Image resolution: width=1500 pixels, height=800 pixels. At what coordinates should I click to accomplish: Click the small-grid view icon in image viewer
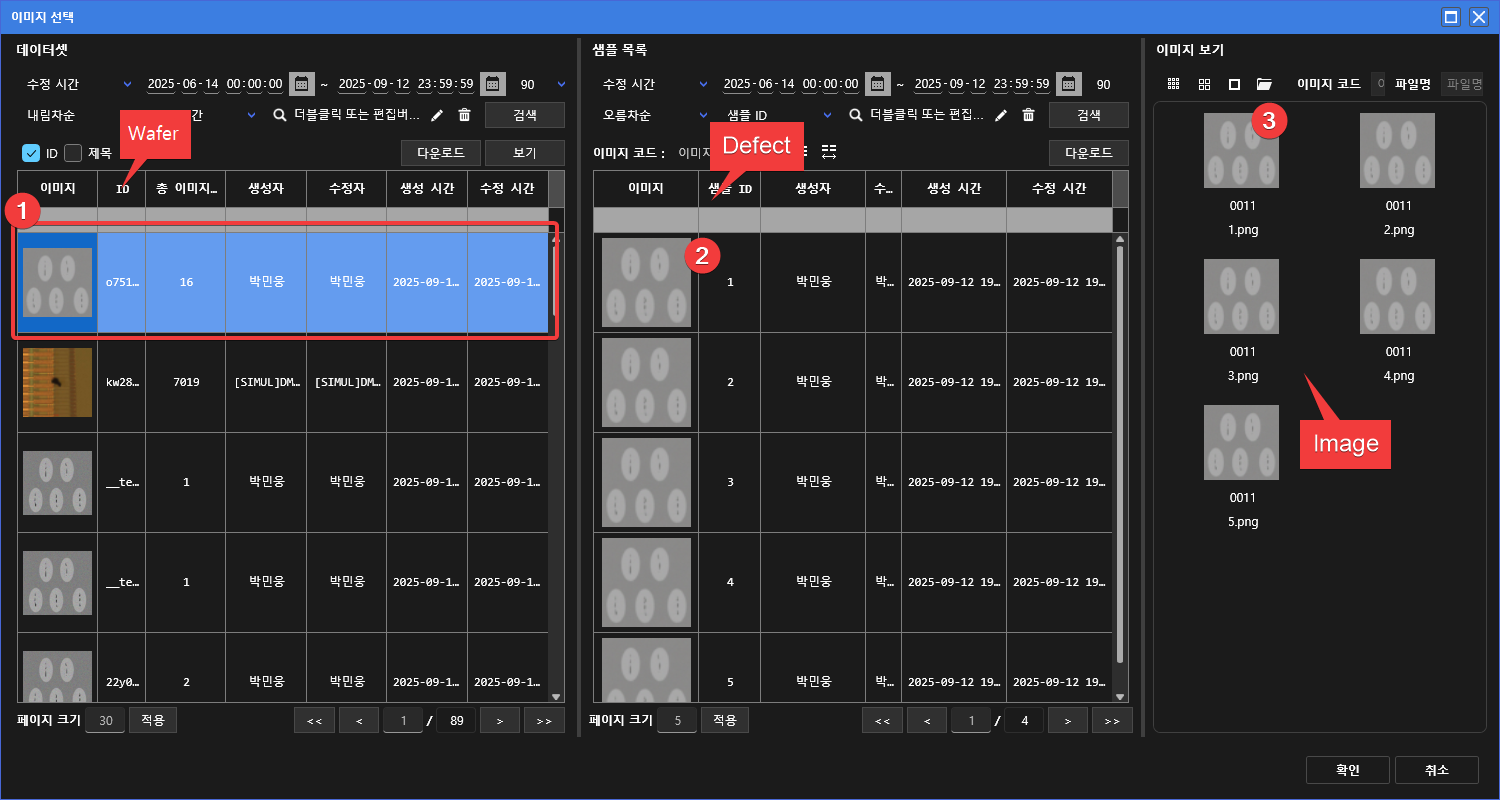coord(1174,84)
